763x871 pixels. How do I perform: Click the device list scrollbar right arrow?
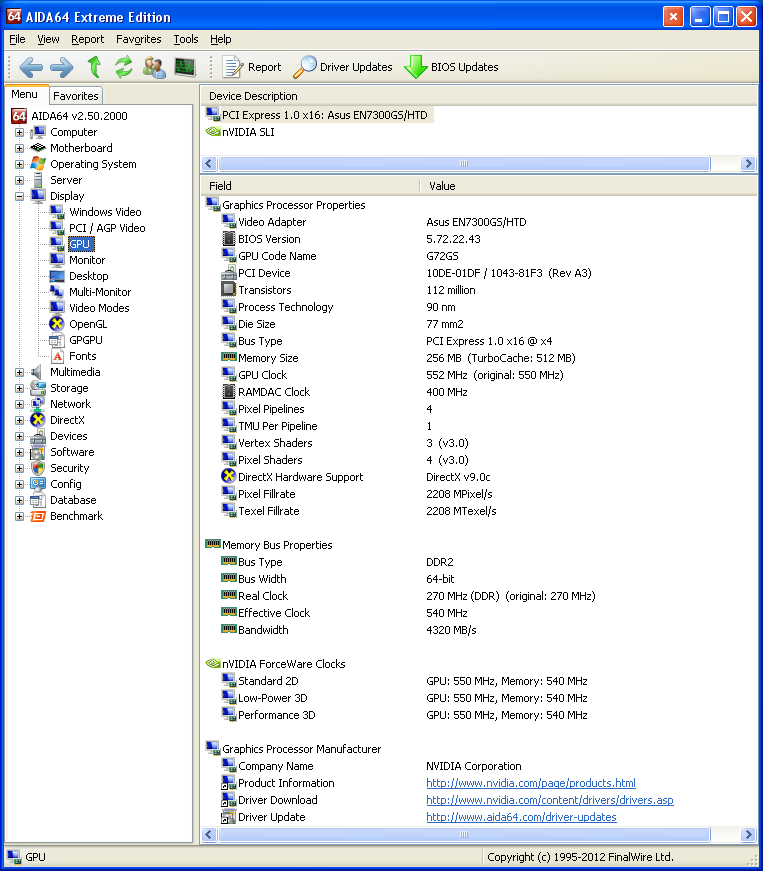click(x=748, y=163)
